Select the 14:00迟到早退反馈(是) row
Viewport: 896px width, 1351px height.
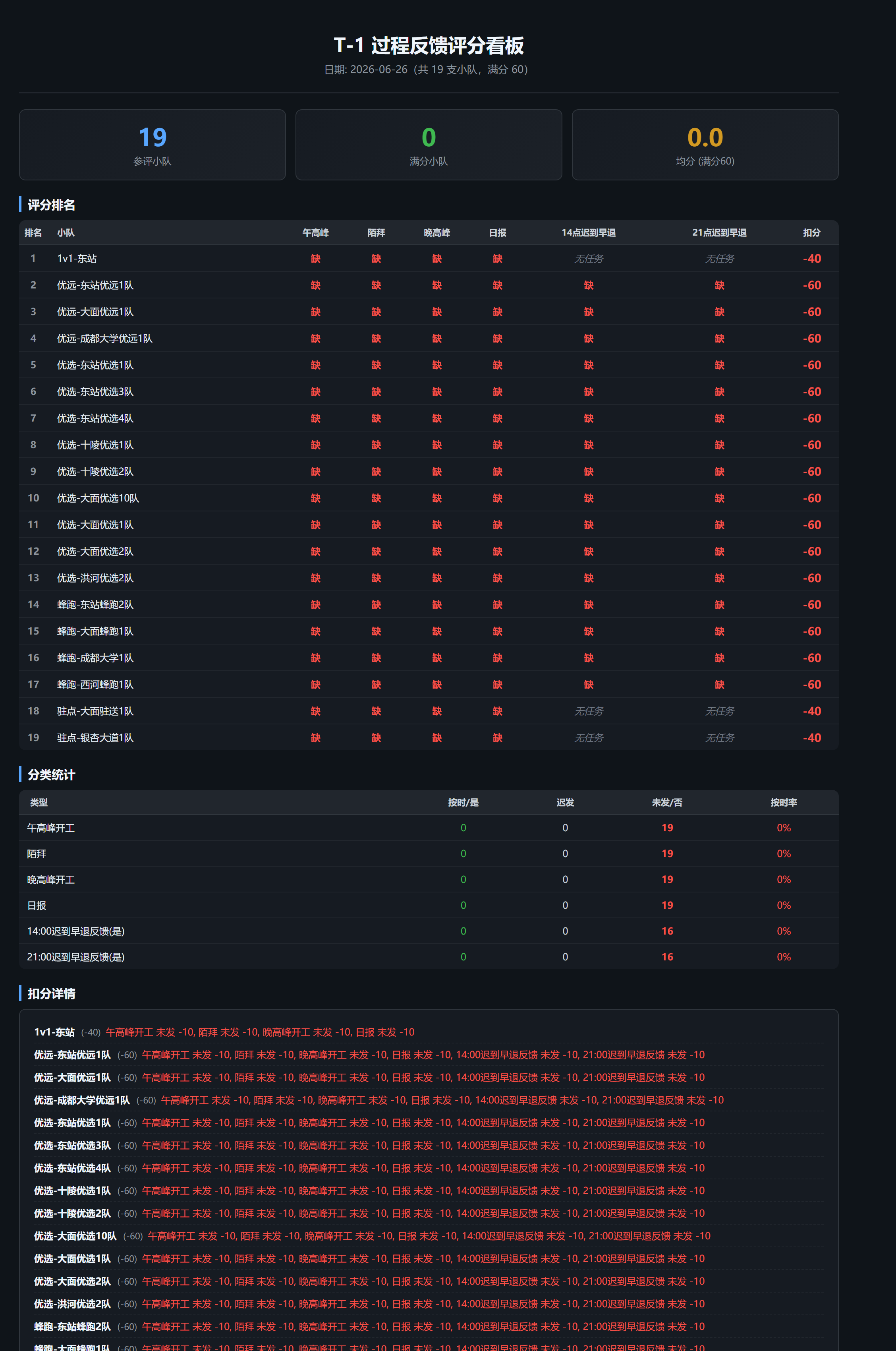pos(429,931)
